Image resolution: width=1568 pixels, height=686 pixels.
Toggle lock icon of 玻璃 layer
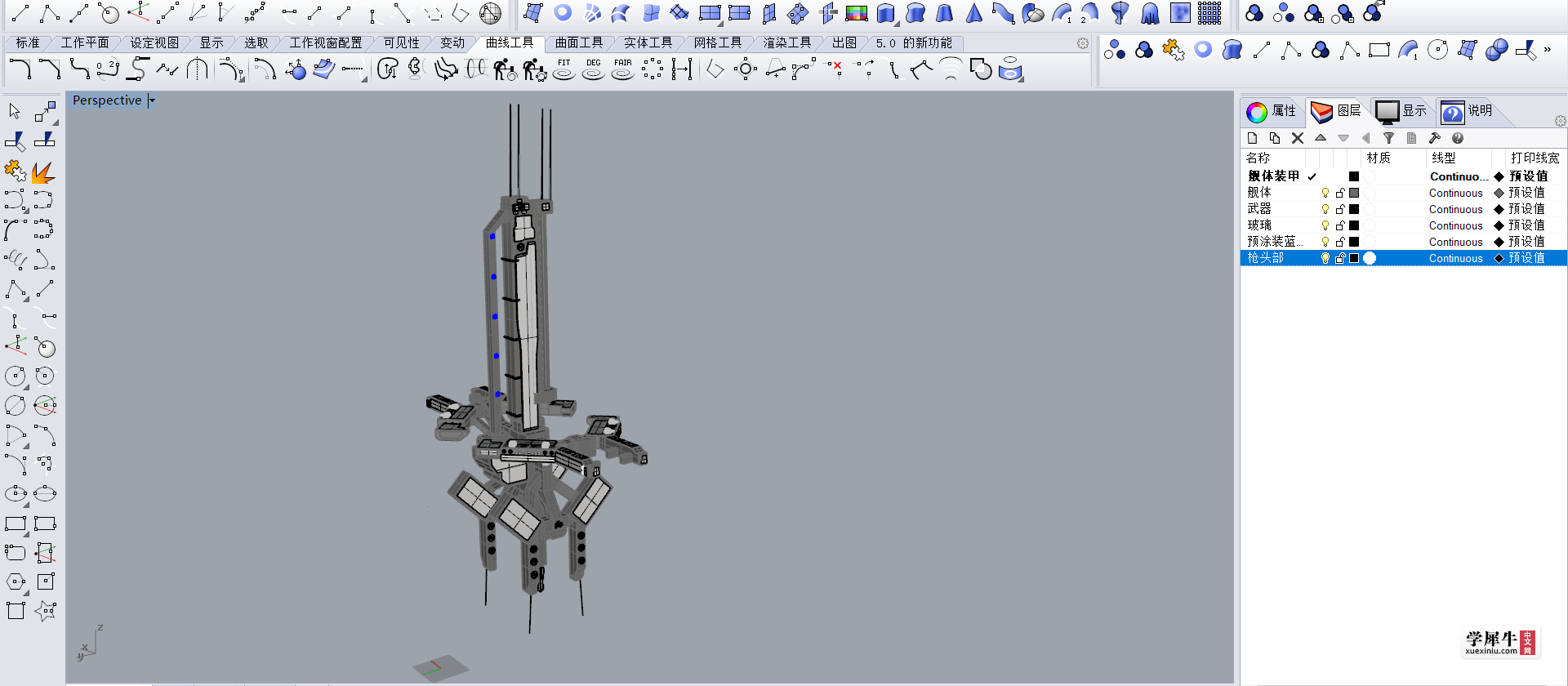coord(1340,225)
